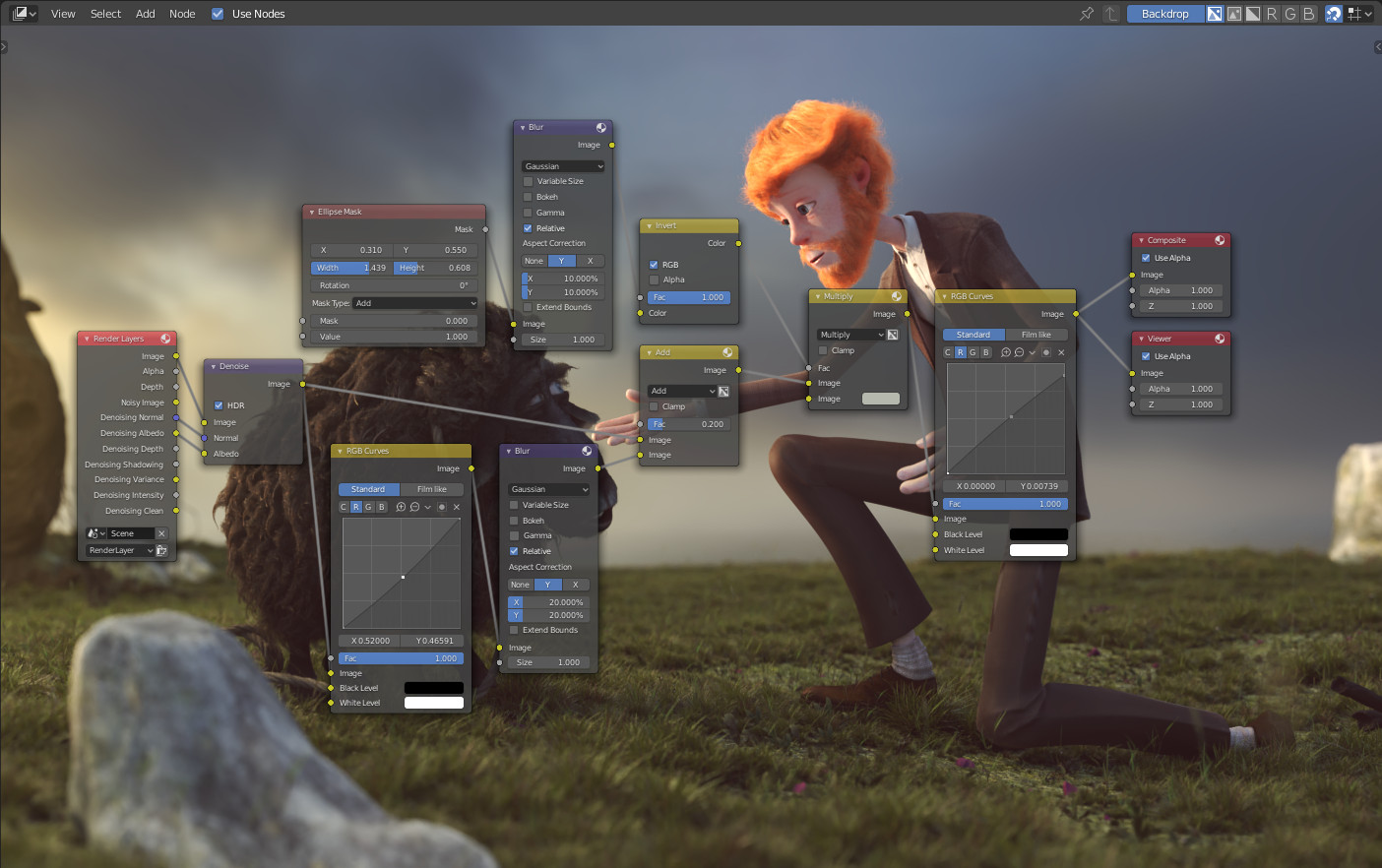Disable Use Alpha on the Composite node
Viewport: 1382px width, 868px height.
[x=1145, y=257]
